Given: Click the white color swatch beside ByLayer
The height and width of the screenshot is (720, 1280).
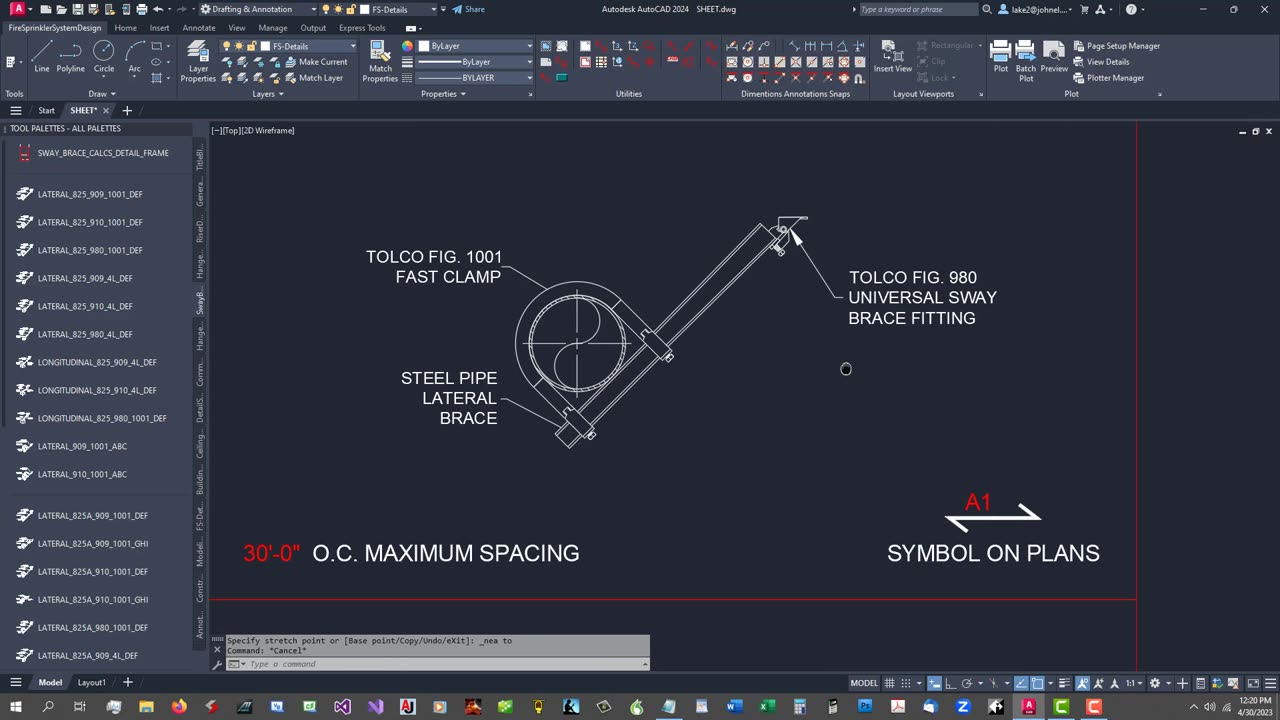Looking at the screenshot, I should point(424,46).
